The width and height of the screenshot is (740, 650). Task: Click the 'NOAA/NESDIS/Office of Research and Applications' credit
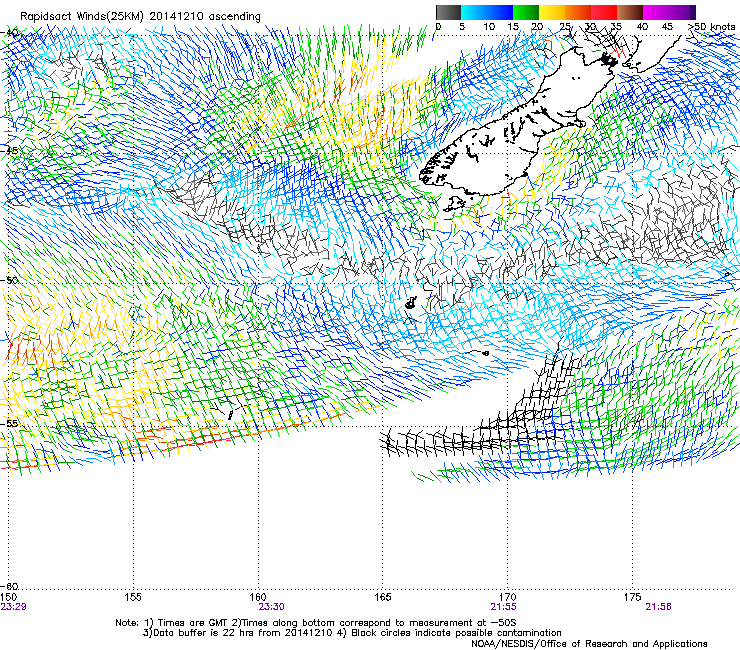[x=589, y=644]
